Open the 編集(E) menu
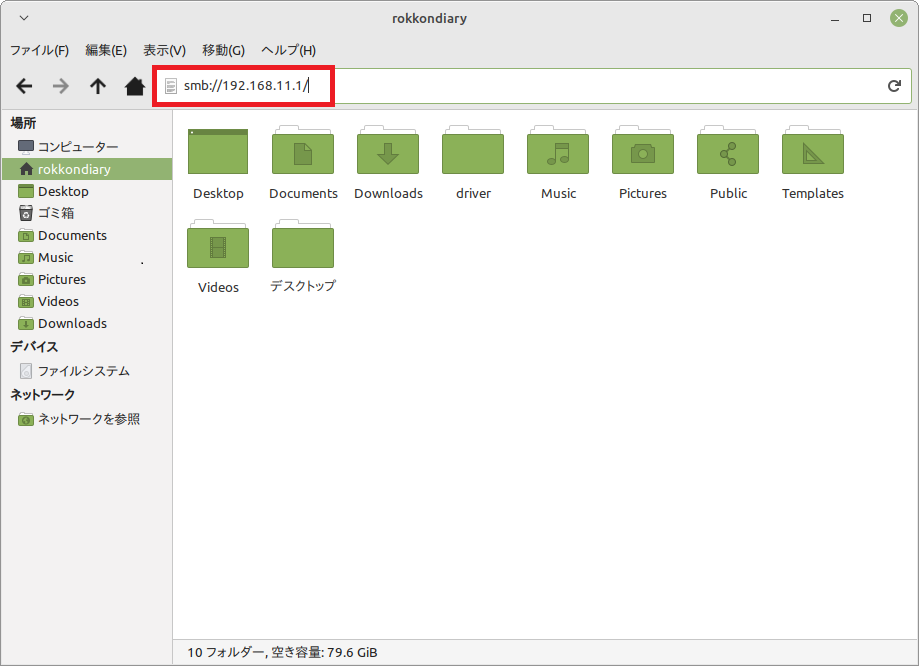This screenshot has height=666, width=919. (106, 50)
